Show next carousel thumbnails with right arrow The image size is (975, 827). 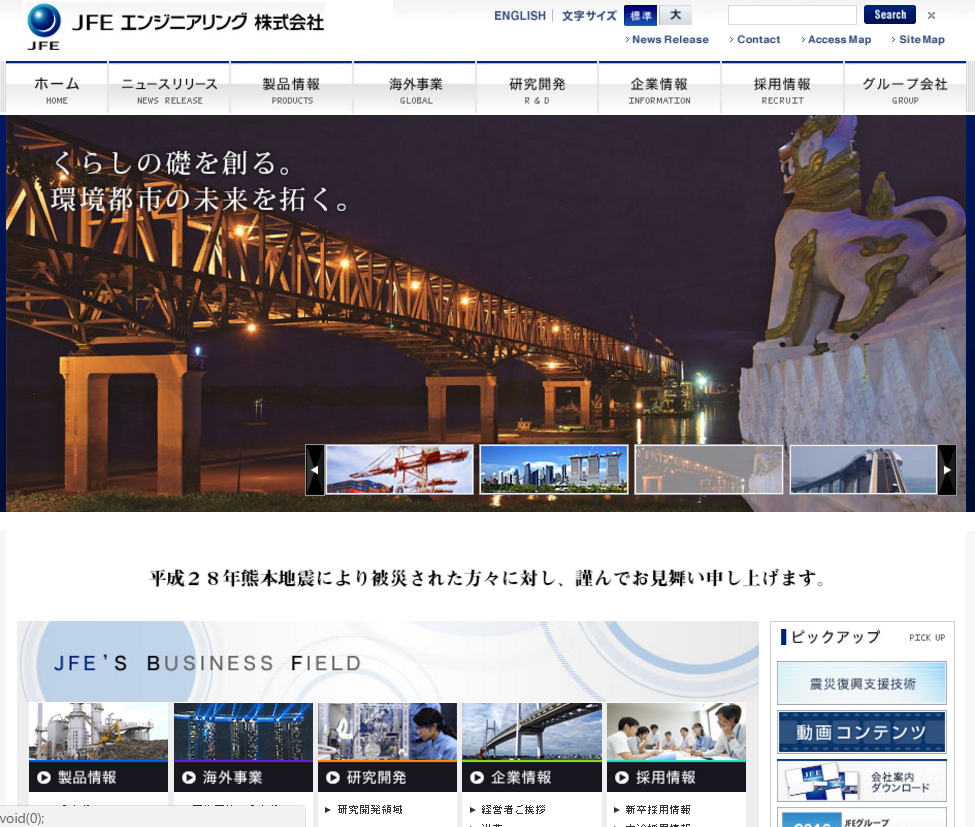(x=946, y=470)
